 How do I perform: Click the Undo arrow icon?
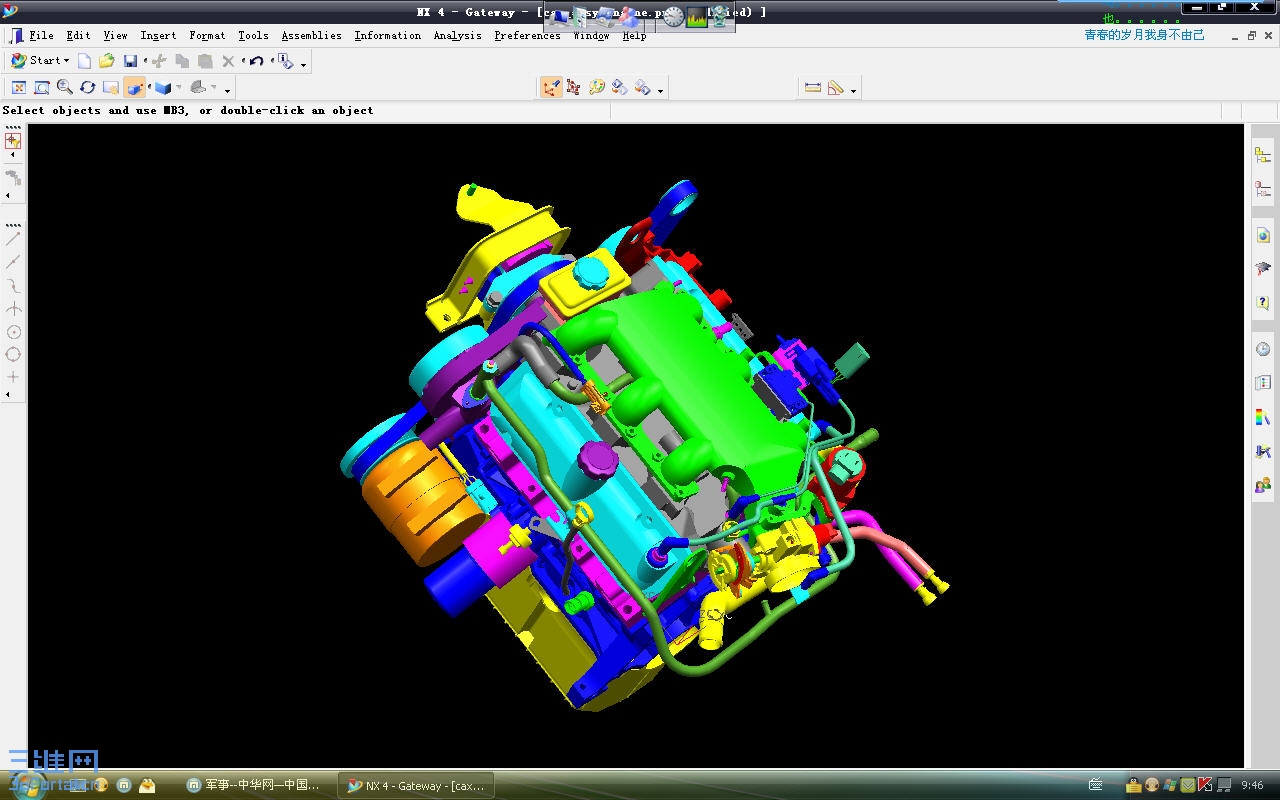pyautogui.click(x=257, y=61)
